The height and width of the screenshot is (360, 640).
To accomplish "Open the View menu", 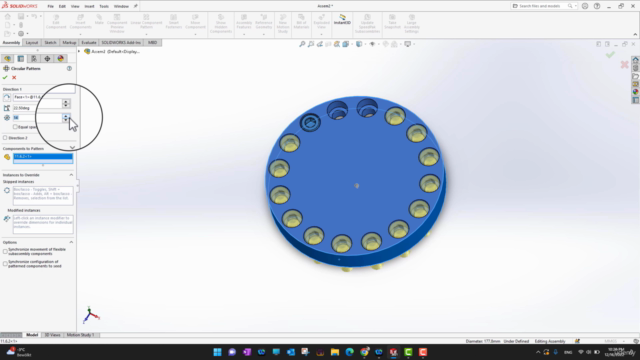I will 75,6.
